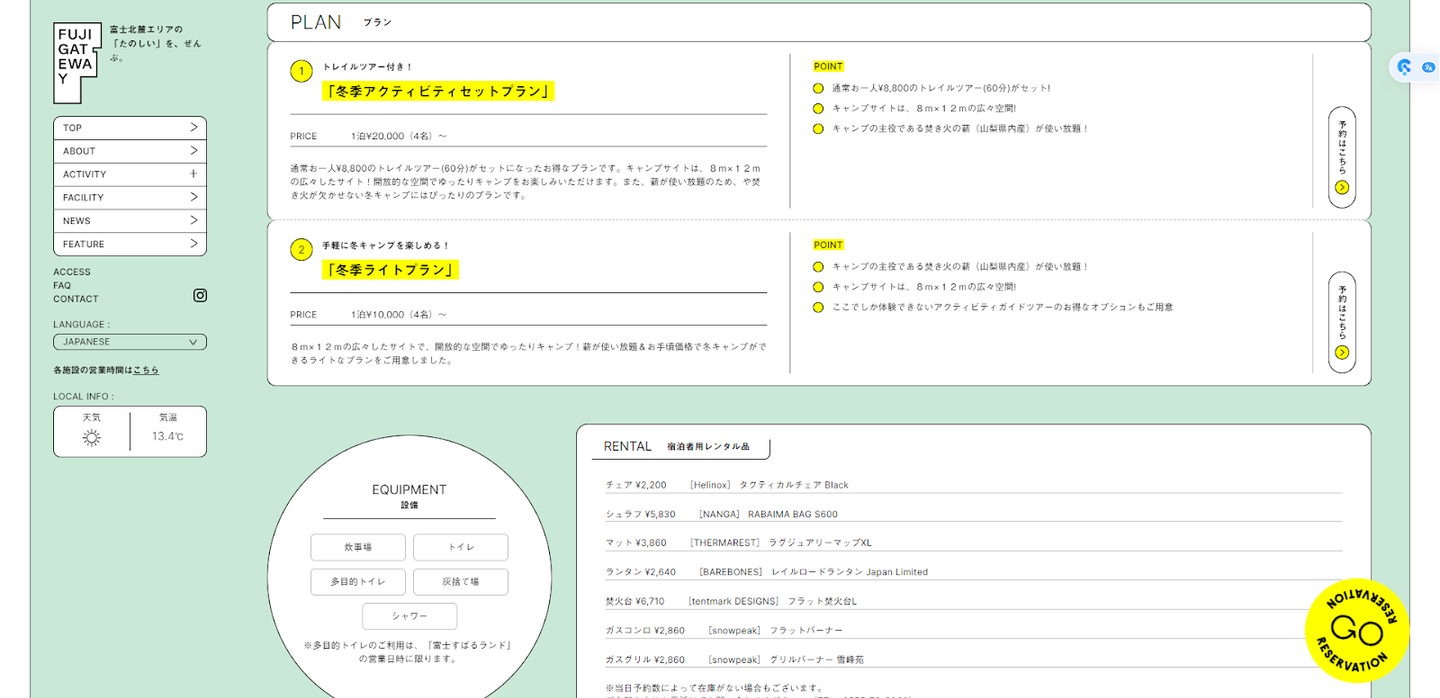The height and width of the screenshot is (698, 1440).
Task: Click 手軽に冬キャンプを楽しめる！ subtitle
Action: coord(386,245)
